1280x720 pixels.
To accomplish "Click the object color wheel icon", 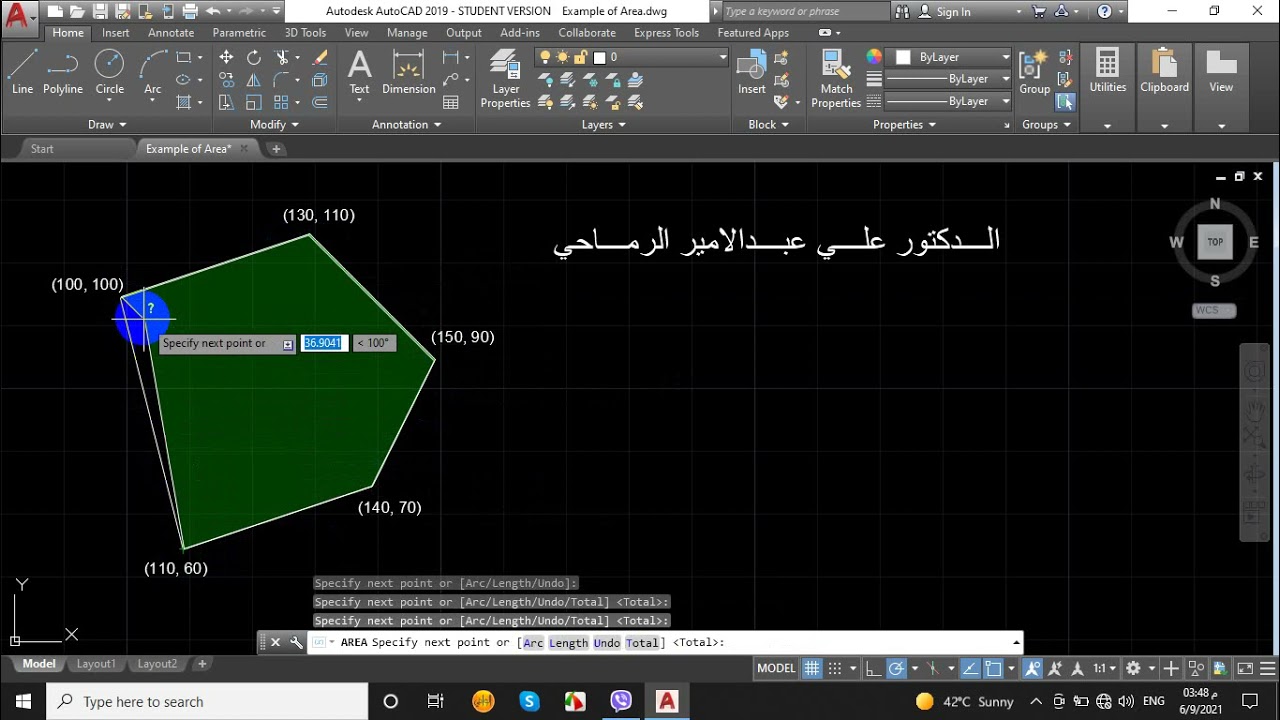I will point(874,57).
